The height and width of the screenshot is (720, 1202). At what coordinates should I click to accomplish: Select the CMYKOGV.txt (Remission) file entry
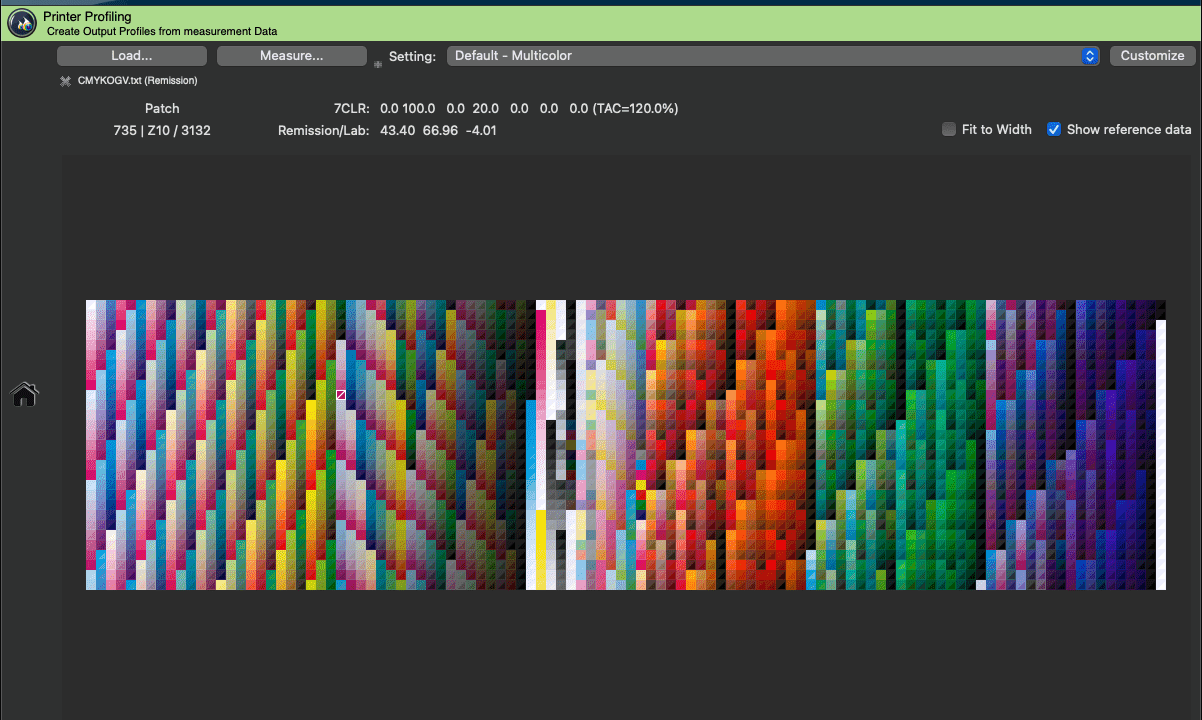pyautogui.click(x=137, y=81)
